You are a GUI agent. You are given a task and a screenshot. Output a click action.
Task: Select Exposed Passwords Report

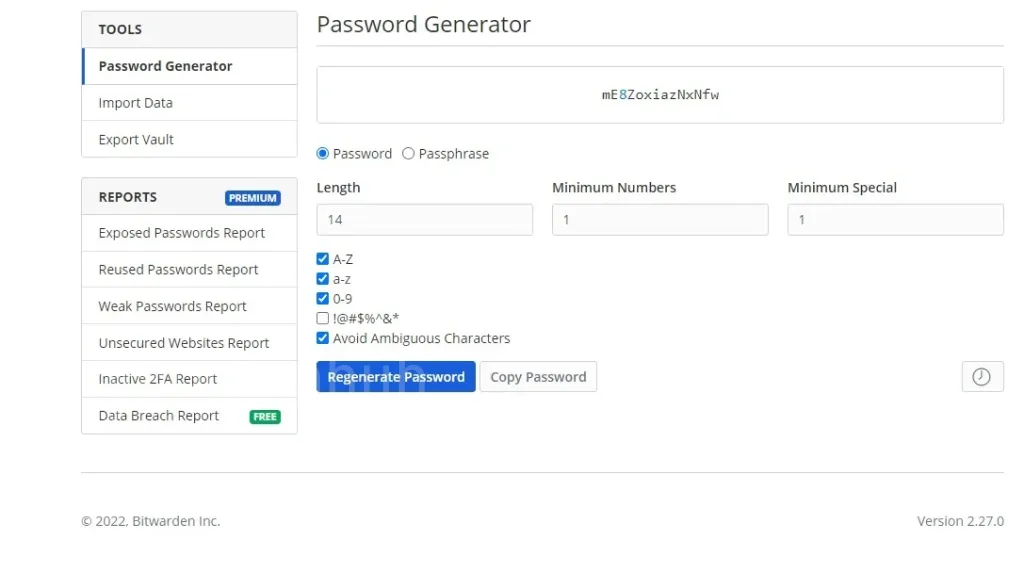coord(181,232)
